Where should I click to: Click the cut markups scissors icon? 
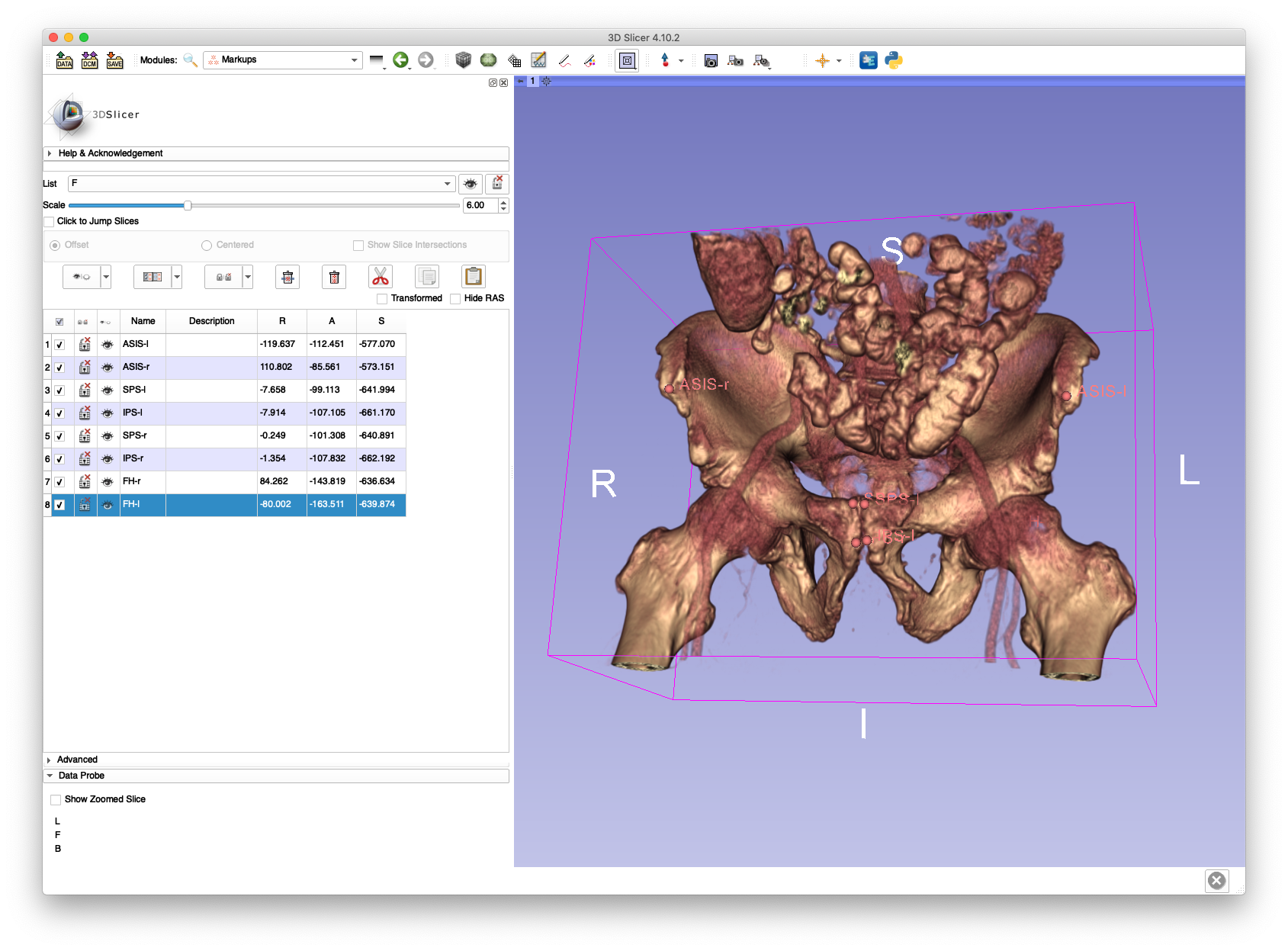(381, 277)
